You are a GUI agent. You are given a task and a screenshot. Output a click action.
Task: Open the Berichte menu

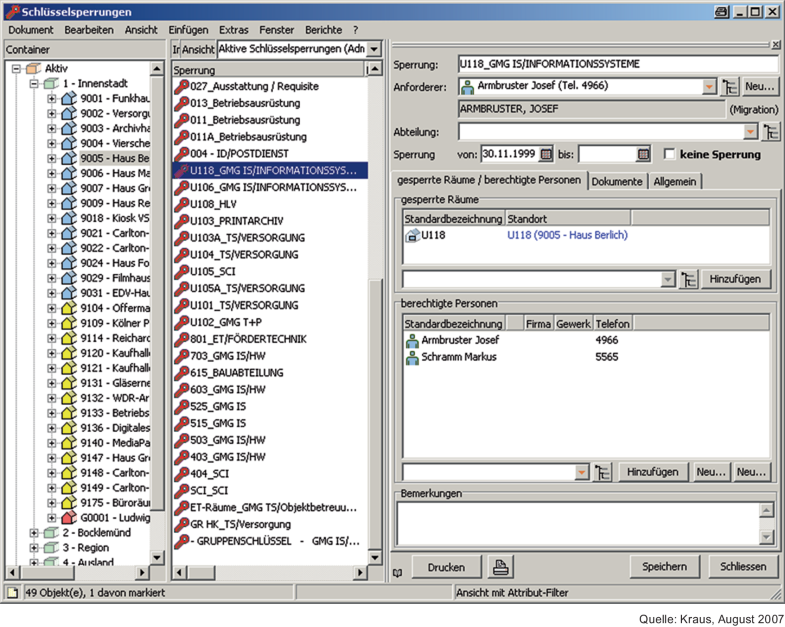(x=323, y=30)
